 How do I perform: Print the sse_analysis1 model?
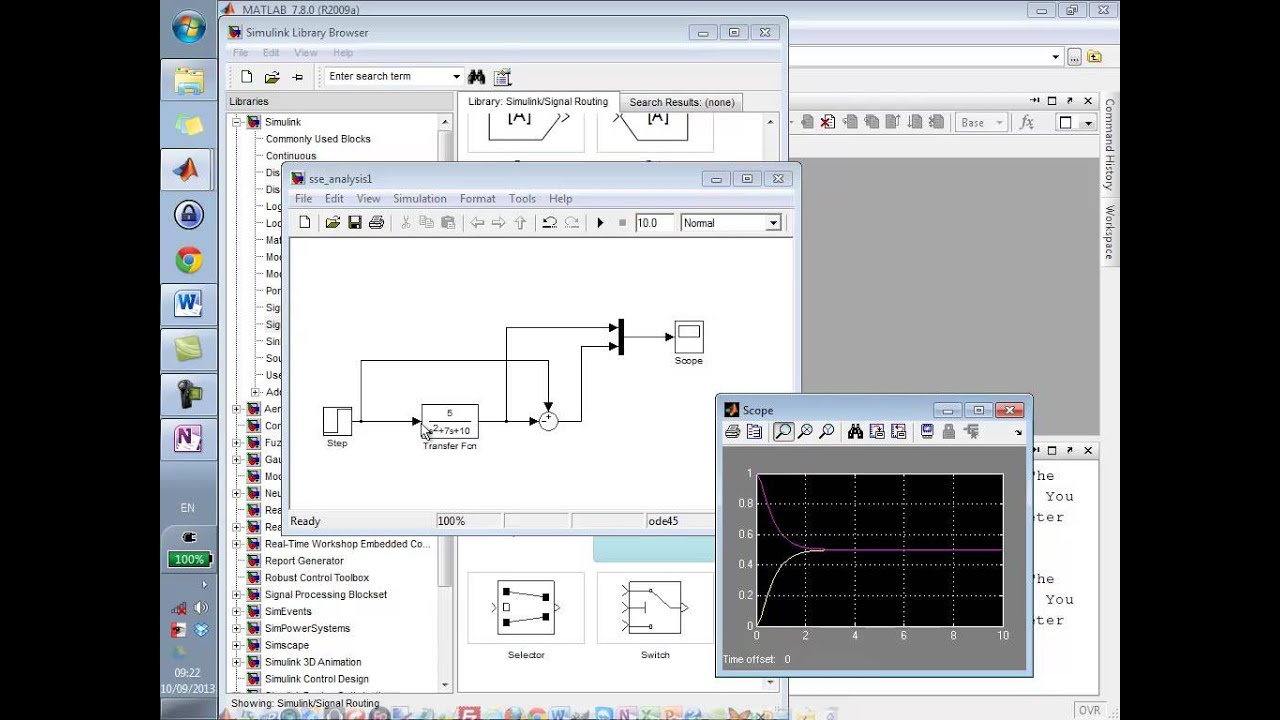pos(376,223)
